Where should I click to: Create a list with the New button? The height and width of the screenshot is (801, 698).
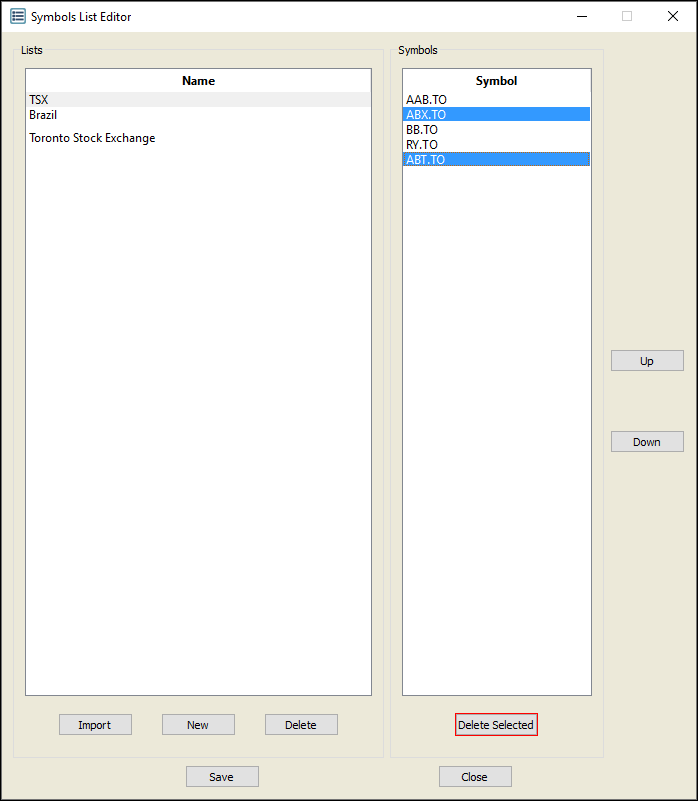click(x=198, y=725)
